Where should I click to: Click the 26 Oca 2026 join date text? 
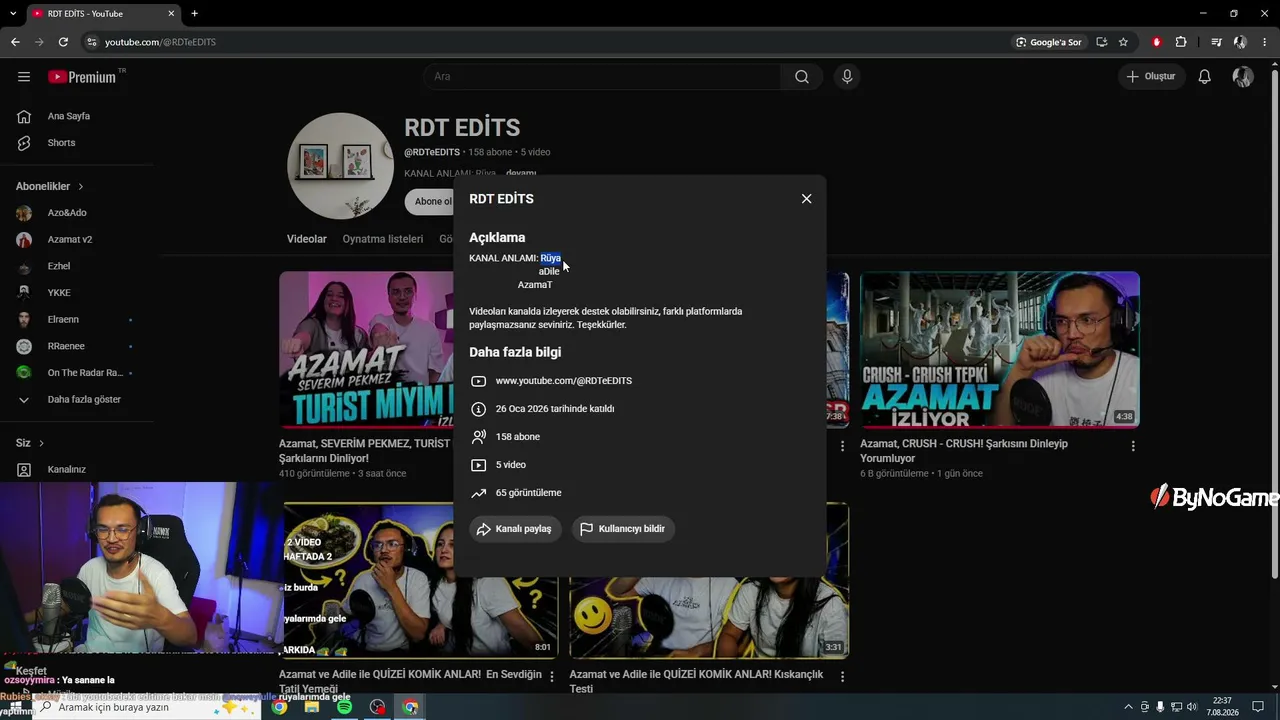[555, 409]
